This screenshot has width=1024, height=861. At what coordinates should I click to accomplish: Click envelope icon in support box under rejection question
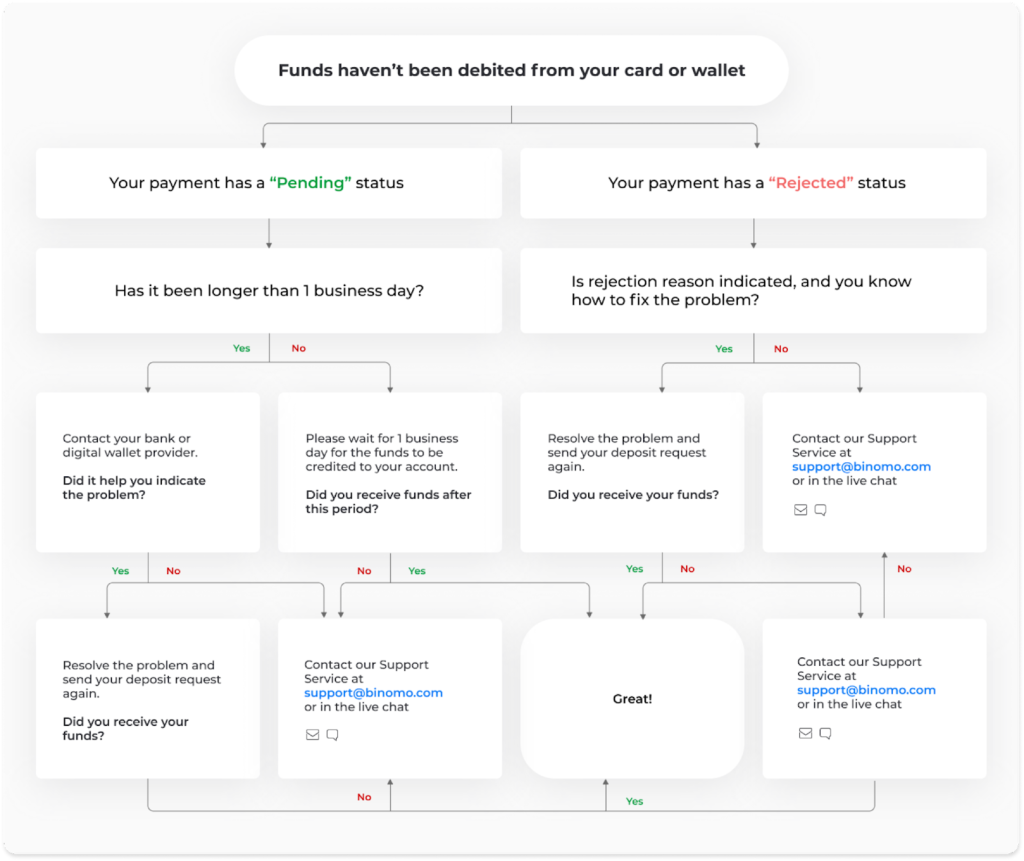coord(800,510)
